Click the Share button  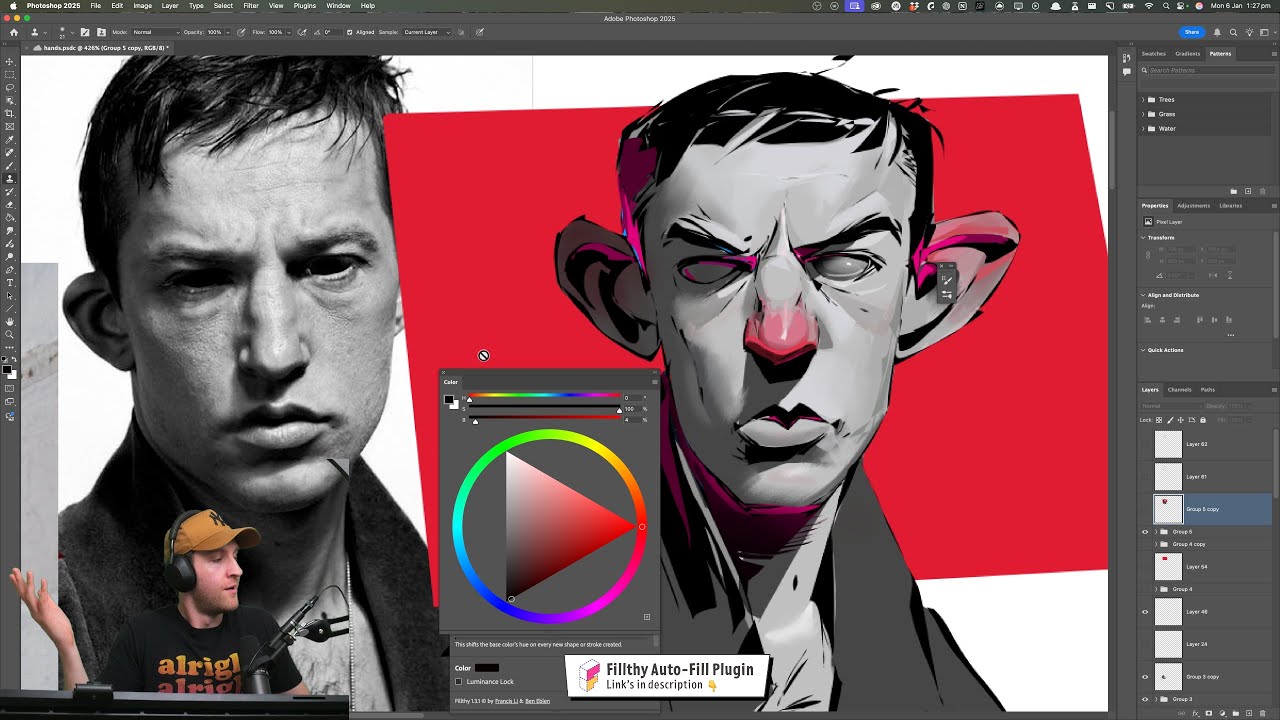tap(1192, 32)
